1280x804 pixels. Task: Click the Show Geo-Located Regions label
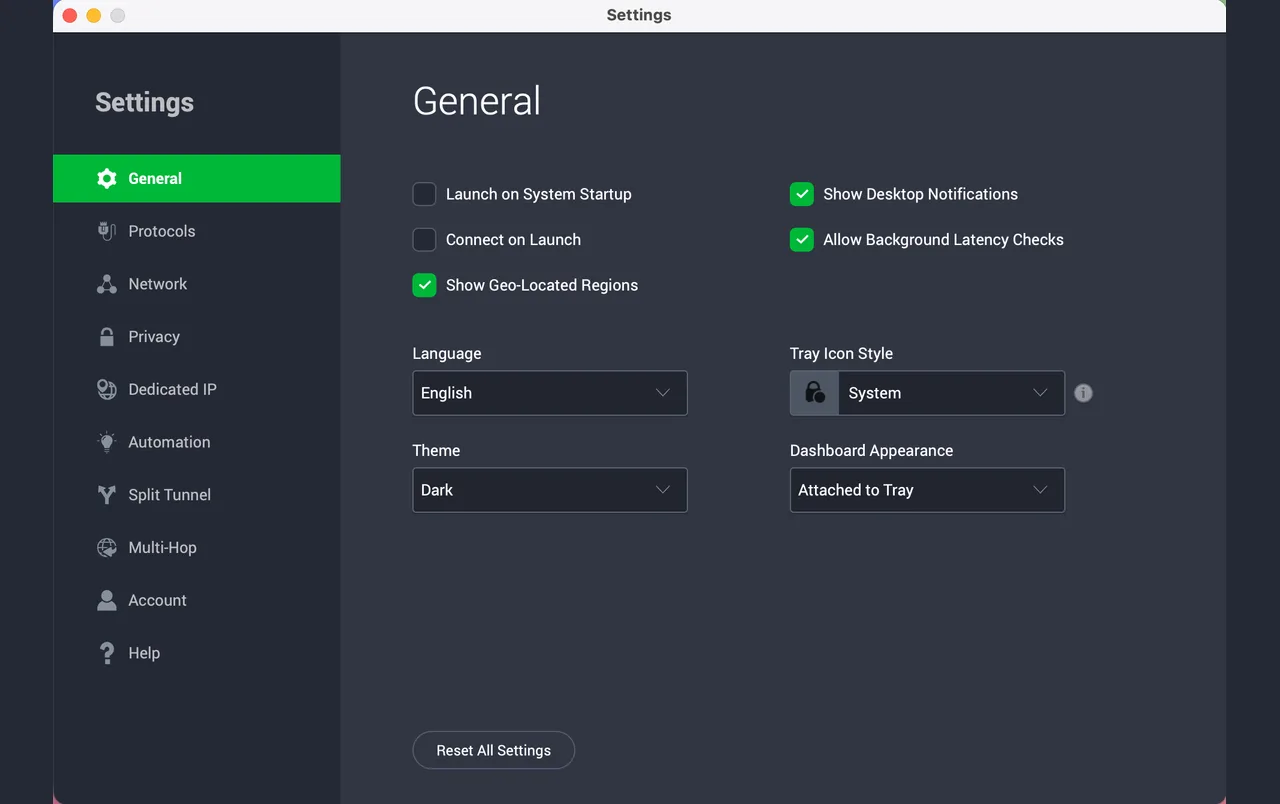point(542,285)
